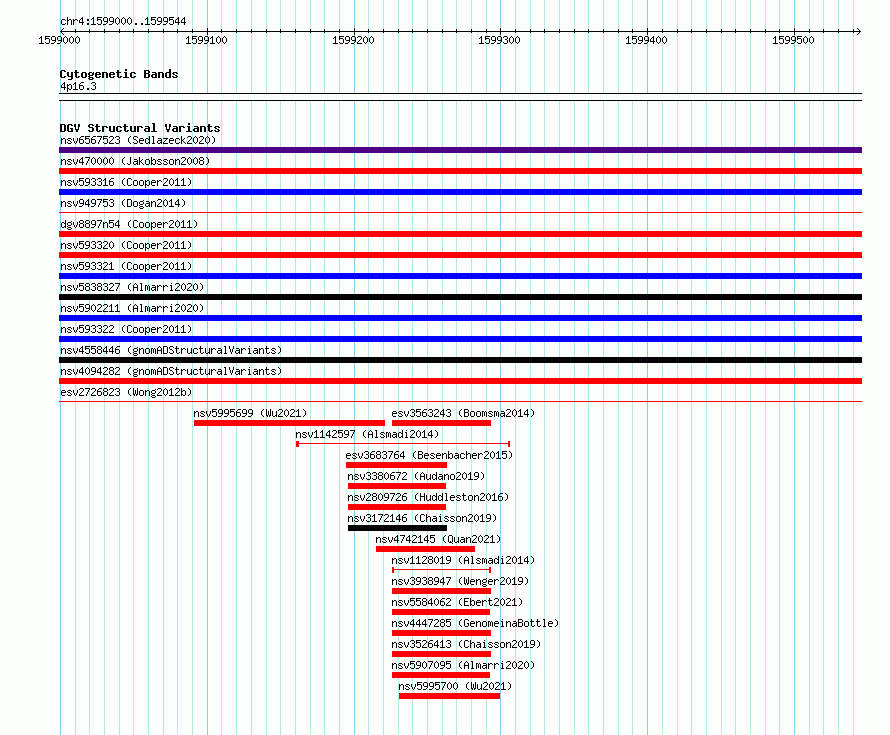Click the red nsv3380672 variant bar
The height and width of the screenshot is (735, 890).
(397, 486)
